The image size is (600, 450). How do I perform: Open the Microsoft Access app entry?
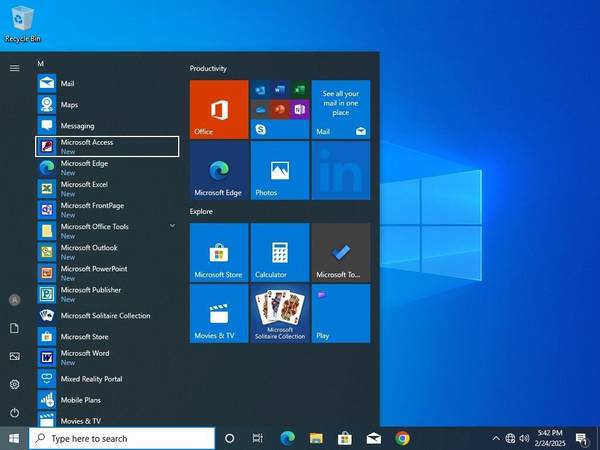point(106,146)
